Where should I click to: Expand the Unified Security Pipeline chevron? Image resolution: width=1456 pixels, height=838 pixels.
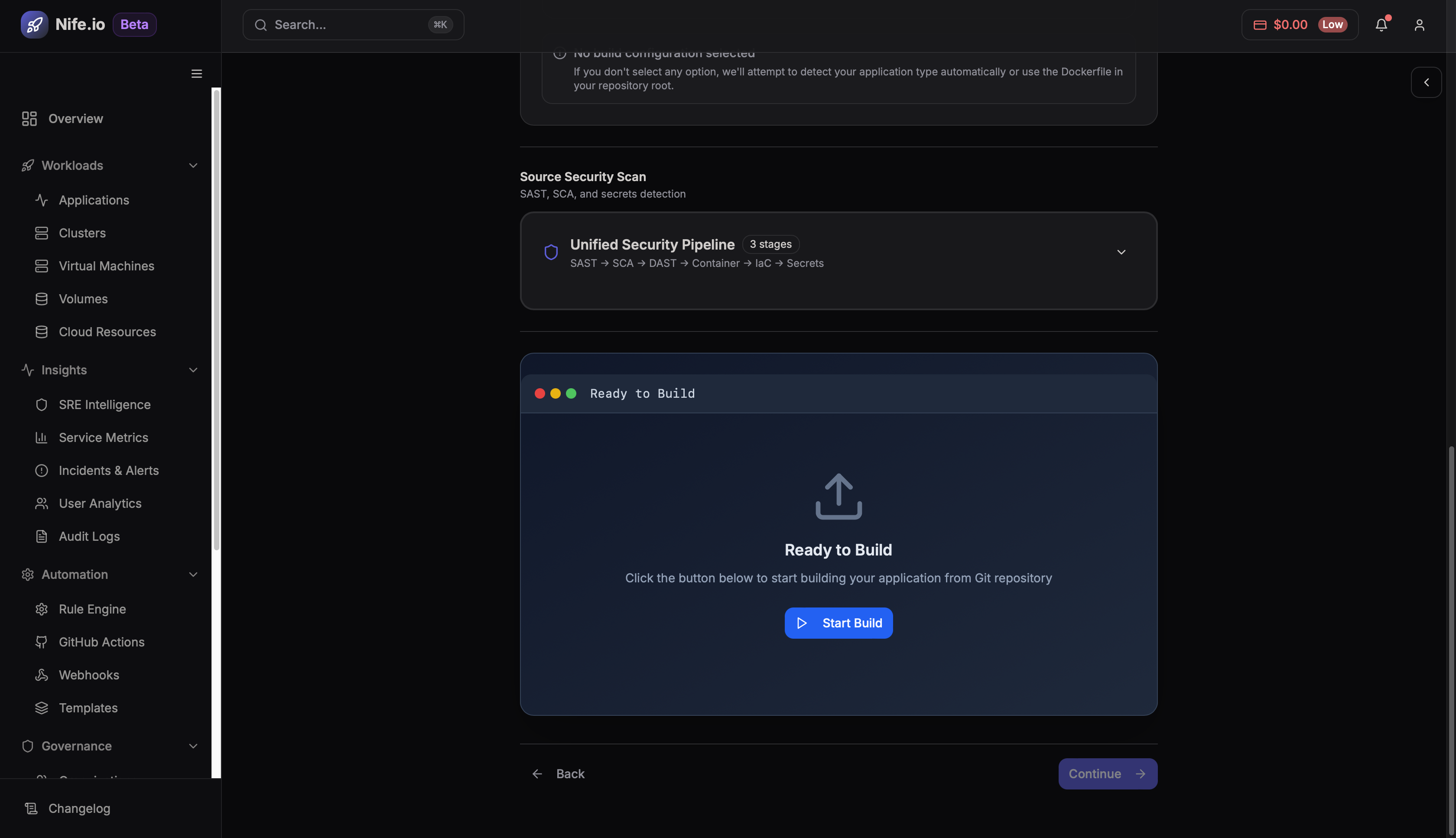click(1121, 252)
